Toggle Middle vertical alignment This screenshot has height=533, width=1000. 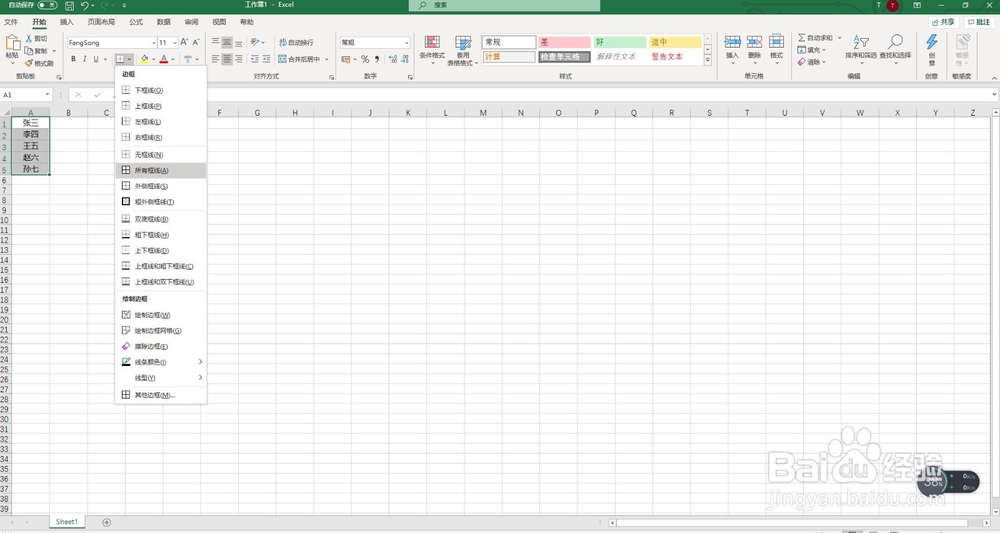click(x=227, y=42)
